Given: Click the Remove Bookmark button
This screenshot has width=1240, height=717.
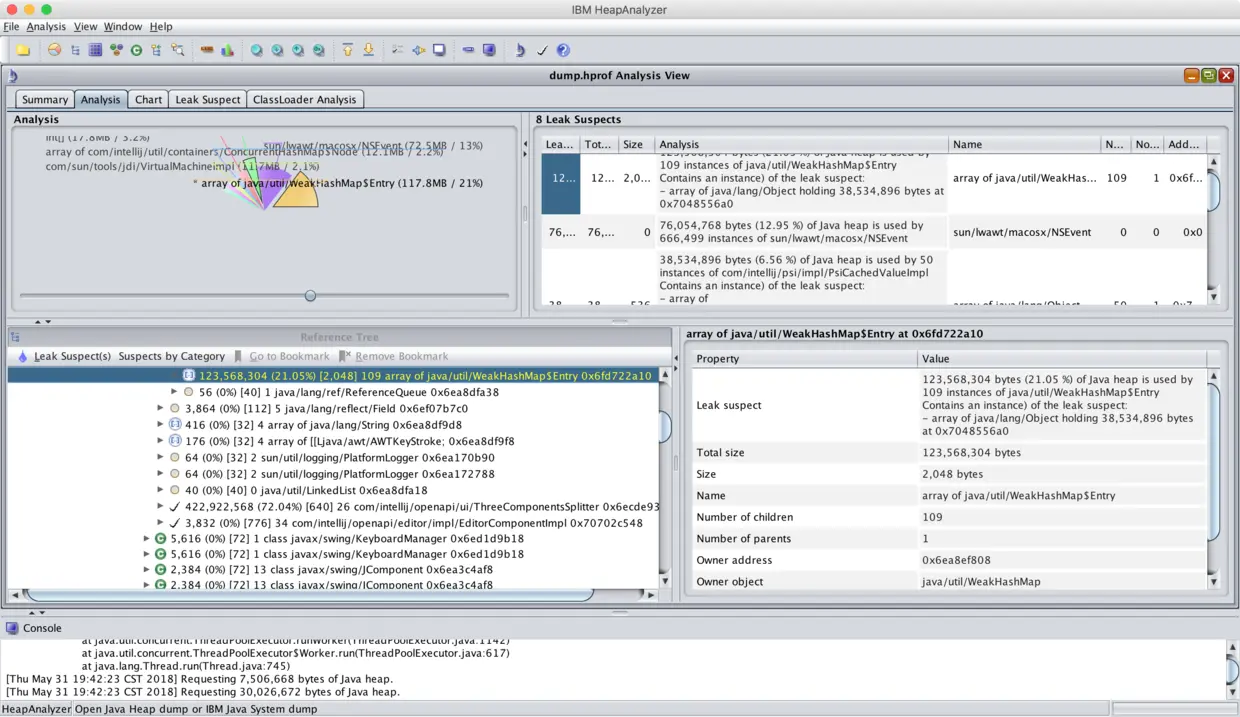Looking at the screenshot, I should click(x=393, y=356).
